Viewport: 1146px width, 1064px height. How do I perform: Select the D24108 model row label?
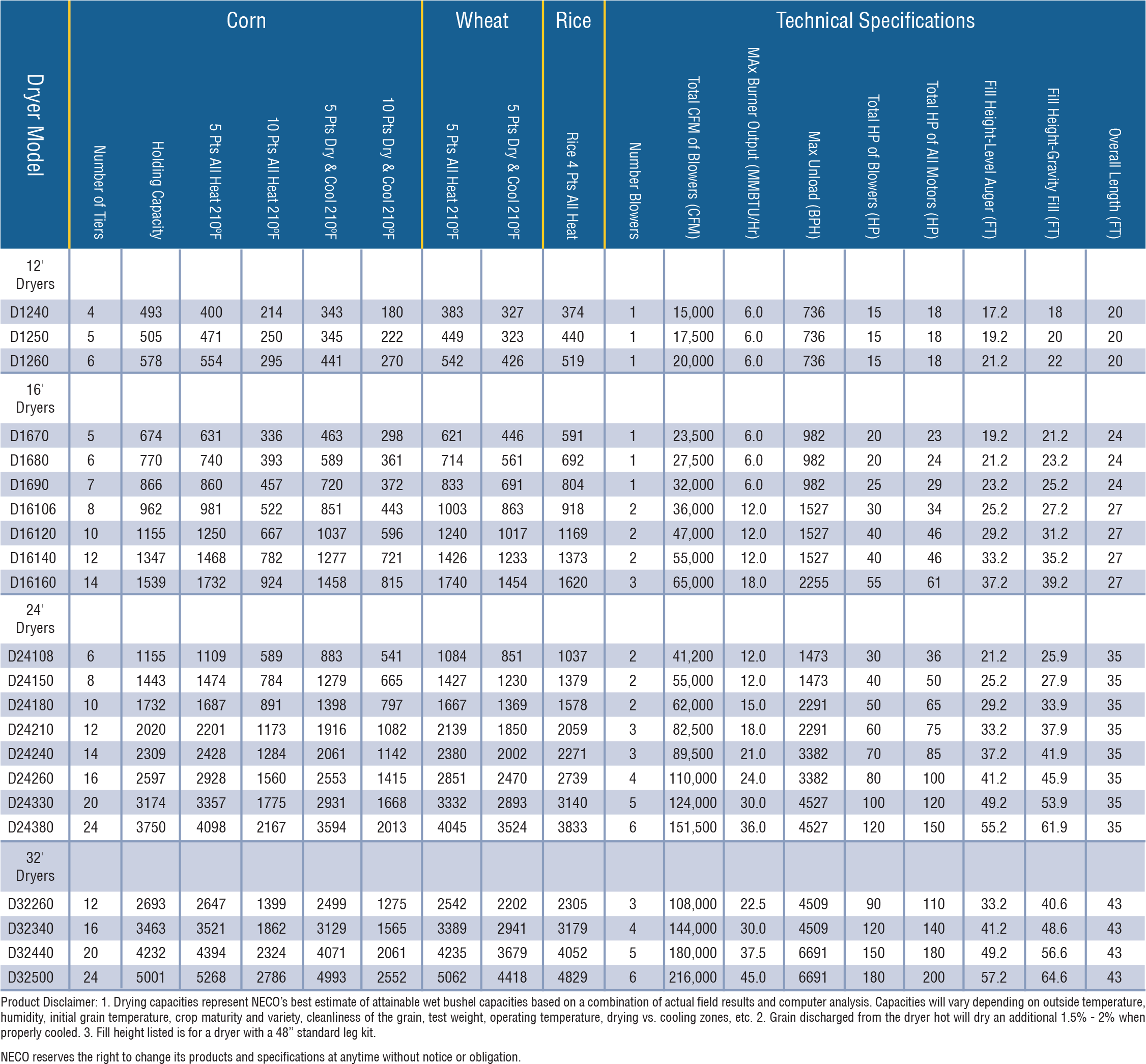[31, 656]
